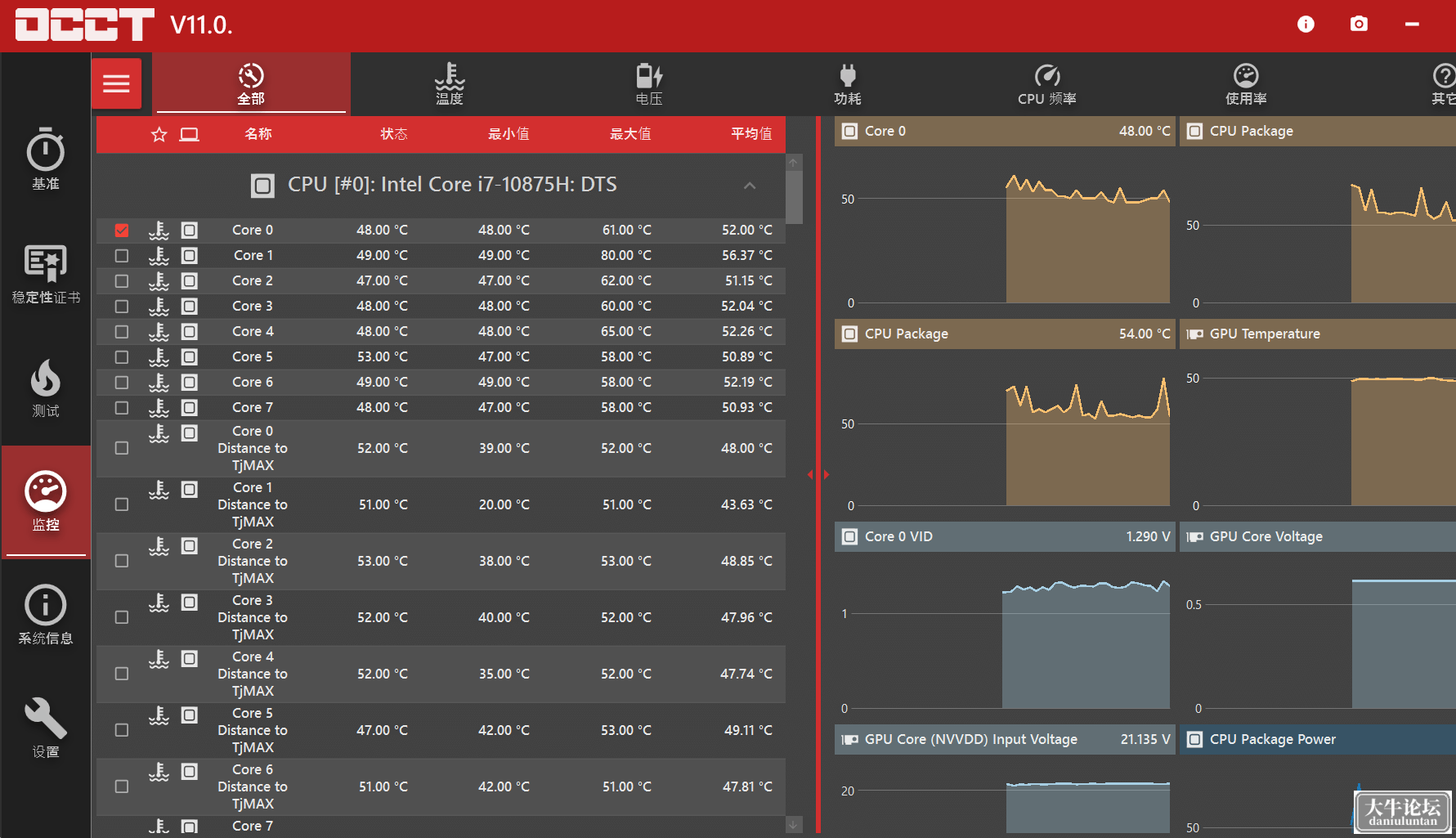The image size is (1456, 838).
Task: Click the GPU Temperature card icon
Action: [x=1194, y=334]
